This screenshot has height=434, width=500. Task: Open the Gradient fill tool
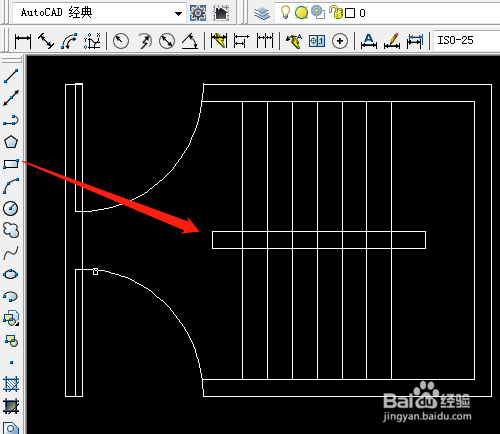[x=11, y=406]
